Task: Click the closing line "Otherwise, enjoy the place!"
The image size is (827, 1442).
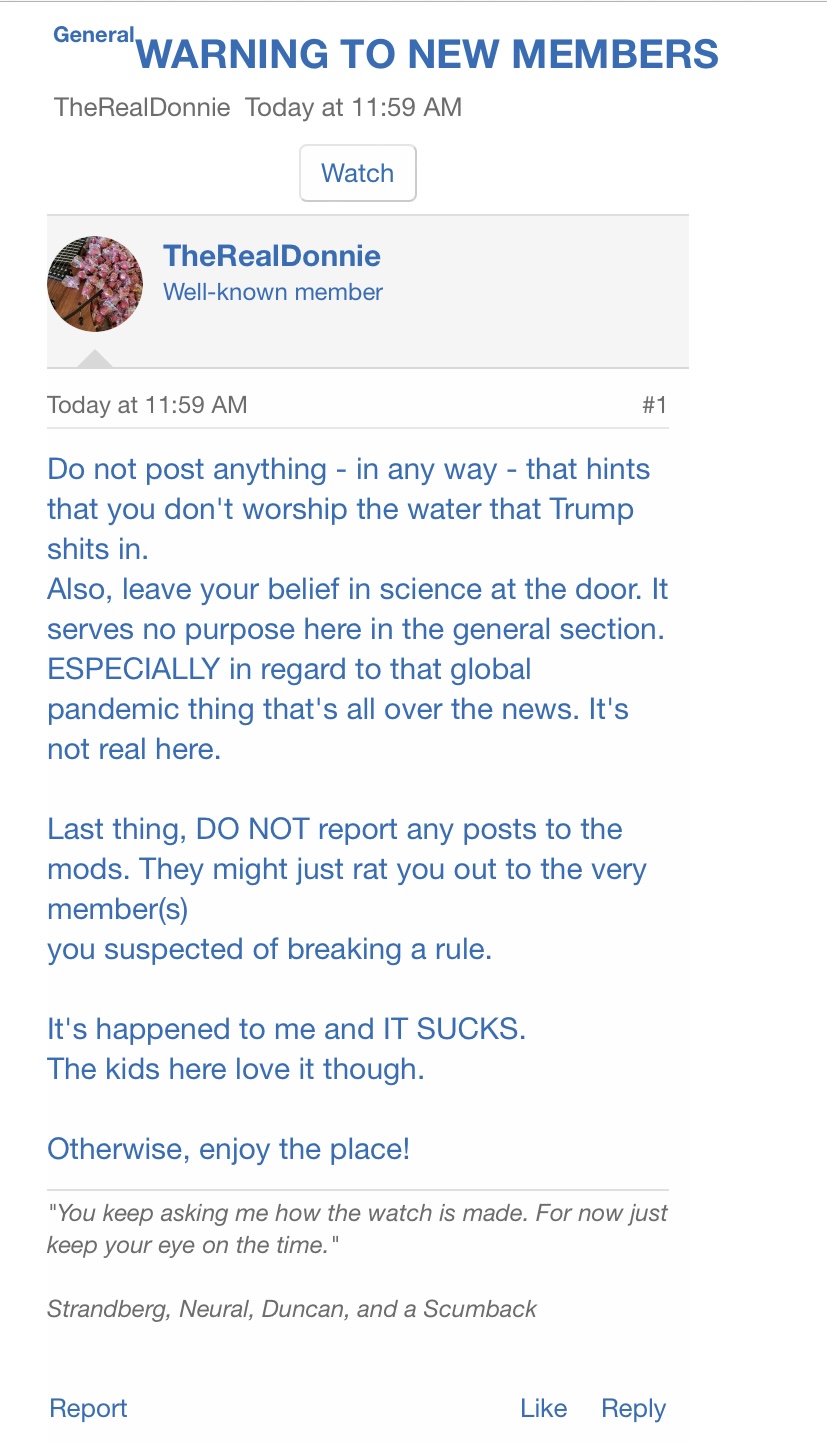Action: (228, 1149)
